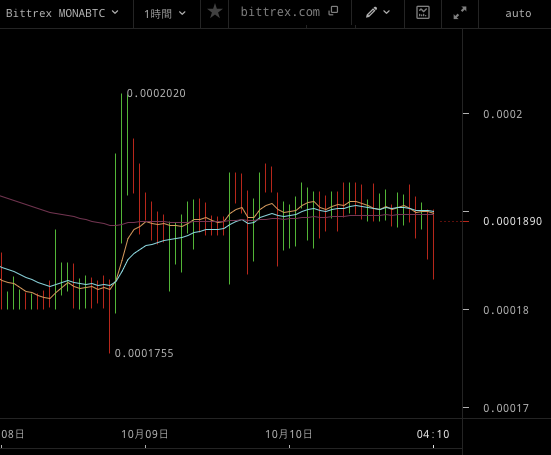Click the 0.0002 price axis label
The image size is (551, 455).
503,114
